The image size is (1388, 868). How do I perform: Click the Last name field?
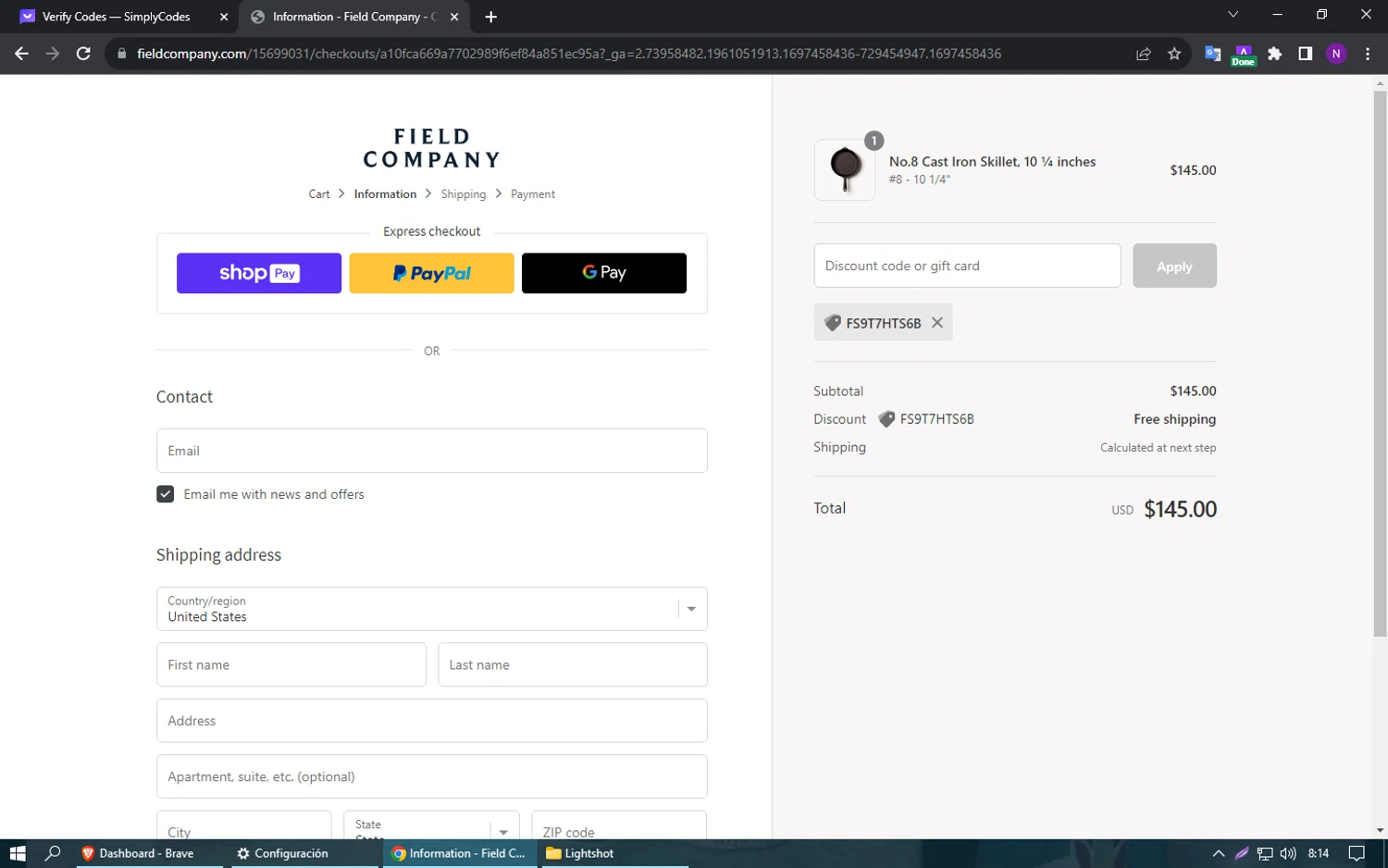(573, 664)
